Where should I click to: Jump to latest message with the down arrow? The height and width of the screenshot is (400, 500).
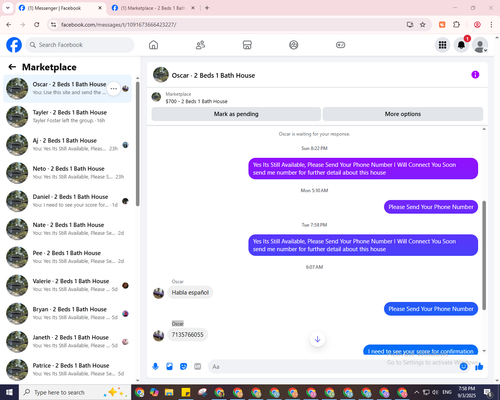point(317,339)
